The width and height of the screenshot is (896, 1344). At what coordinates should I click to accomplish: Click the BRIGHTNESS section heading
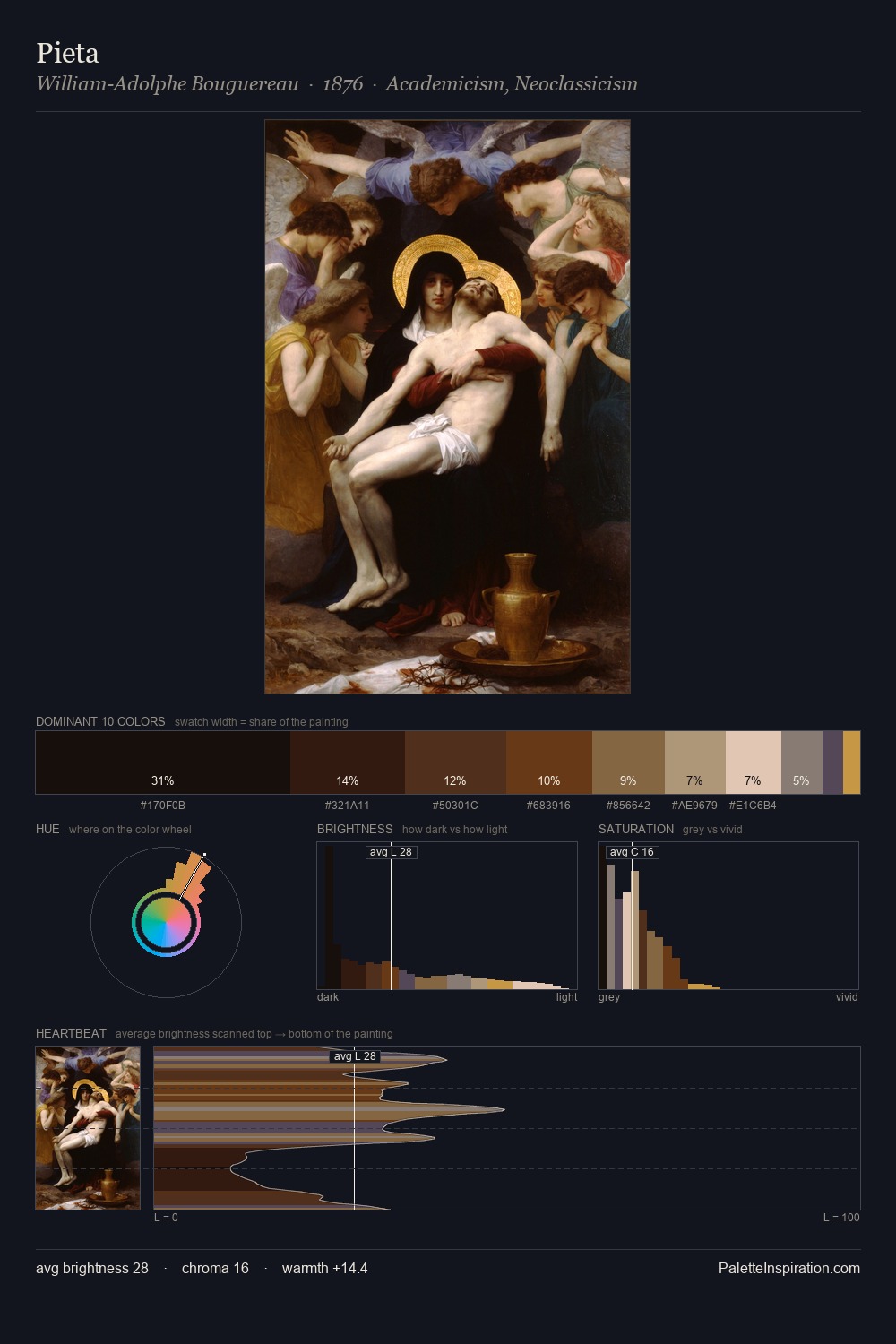point(355,829)
